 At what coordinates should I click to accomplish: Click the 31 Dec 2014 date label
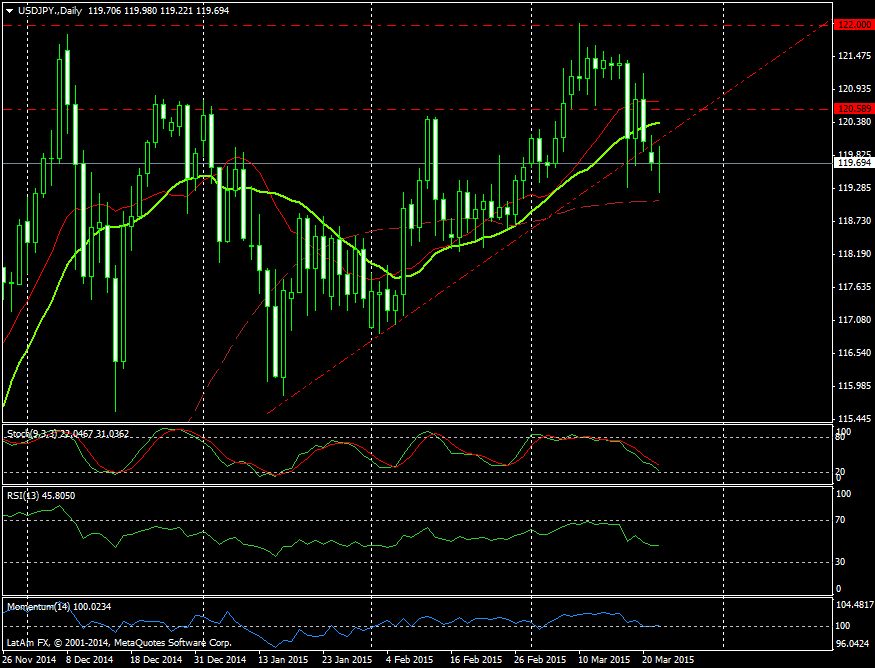pyautogui.click(x=218, y=660)
